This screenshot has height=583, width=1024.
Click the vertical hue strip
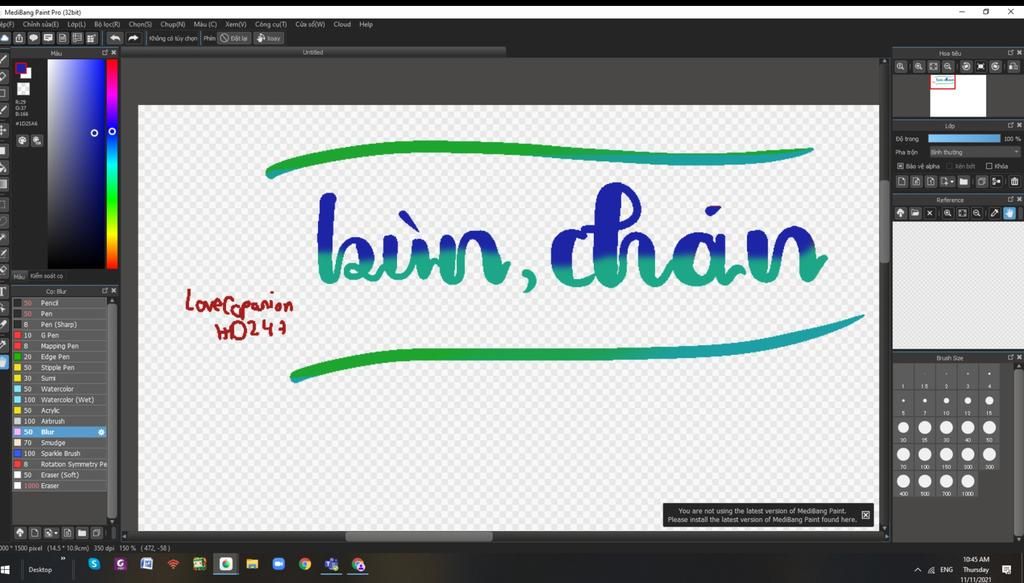112,164
